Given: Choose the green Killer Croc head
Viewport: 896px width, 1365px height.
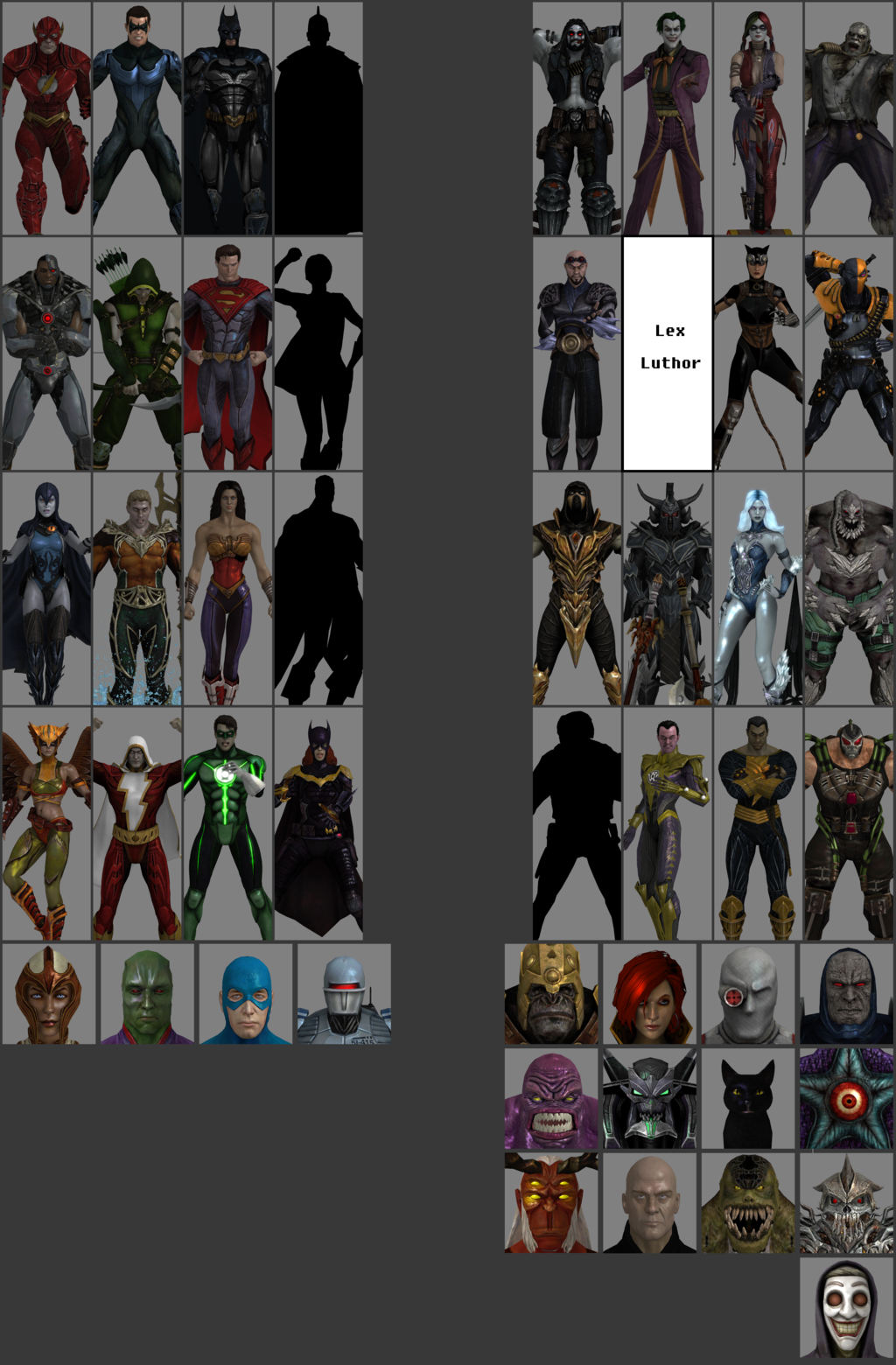Looking at the screenshot, I should [748, 1203].
